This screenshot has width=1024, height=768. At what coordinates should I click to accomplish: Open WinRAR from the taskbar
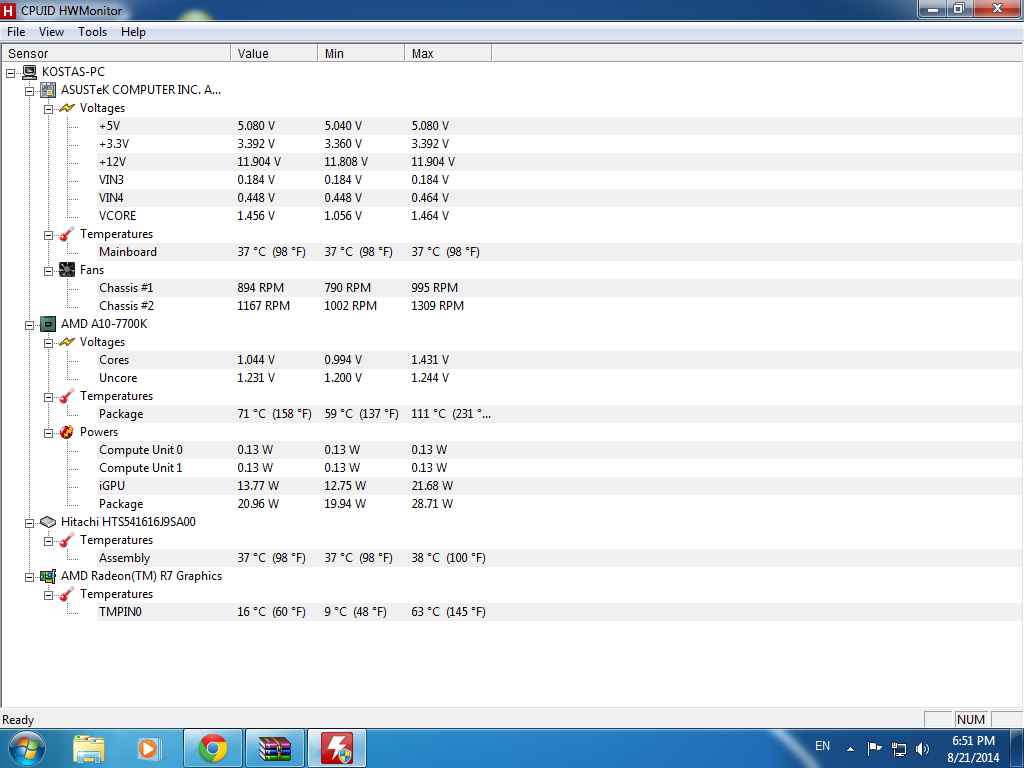tap(274, 748)
